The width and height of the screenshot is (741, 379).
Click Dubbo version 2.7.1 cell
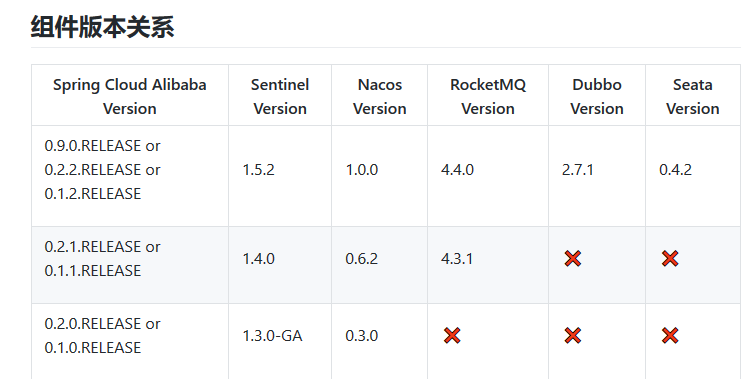pyautogui.click(x=597, y=176)
